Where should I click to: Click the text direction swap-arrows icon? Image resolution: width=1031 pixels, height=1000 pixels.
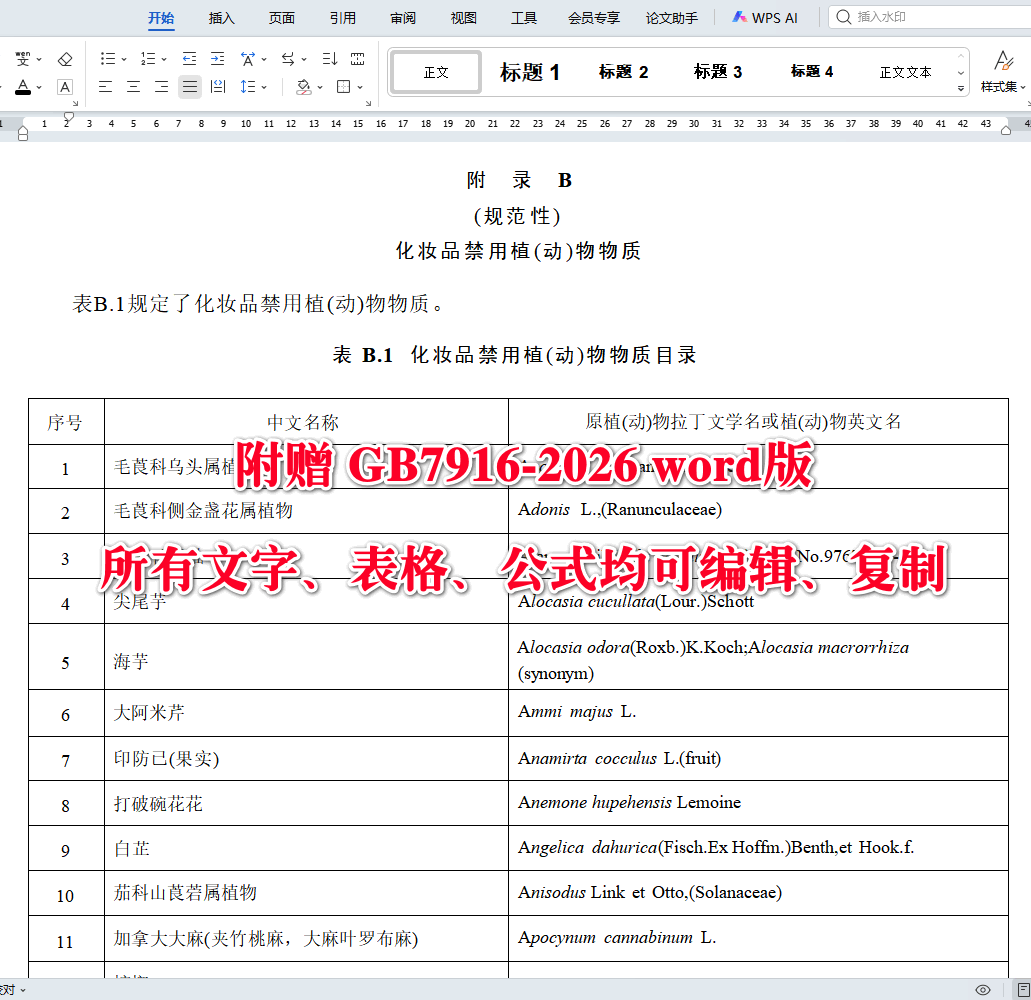[x=288, y=59]
